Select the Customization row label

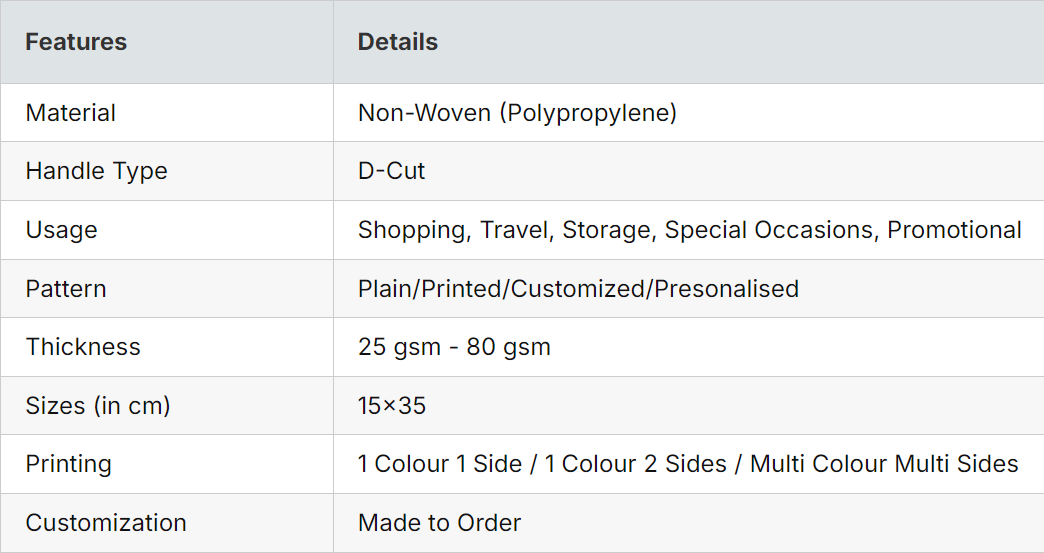click(x=106, y=522)
